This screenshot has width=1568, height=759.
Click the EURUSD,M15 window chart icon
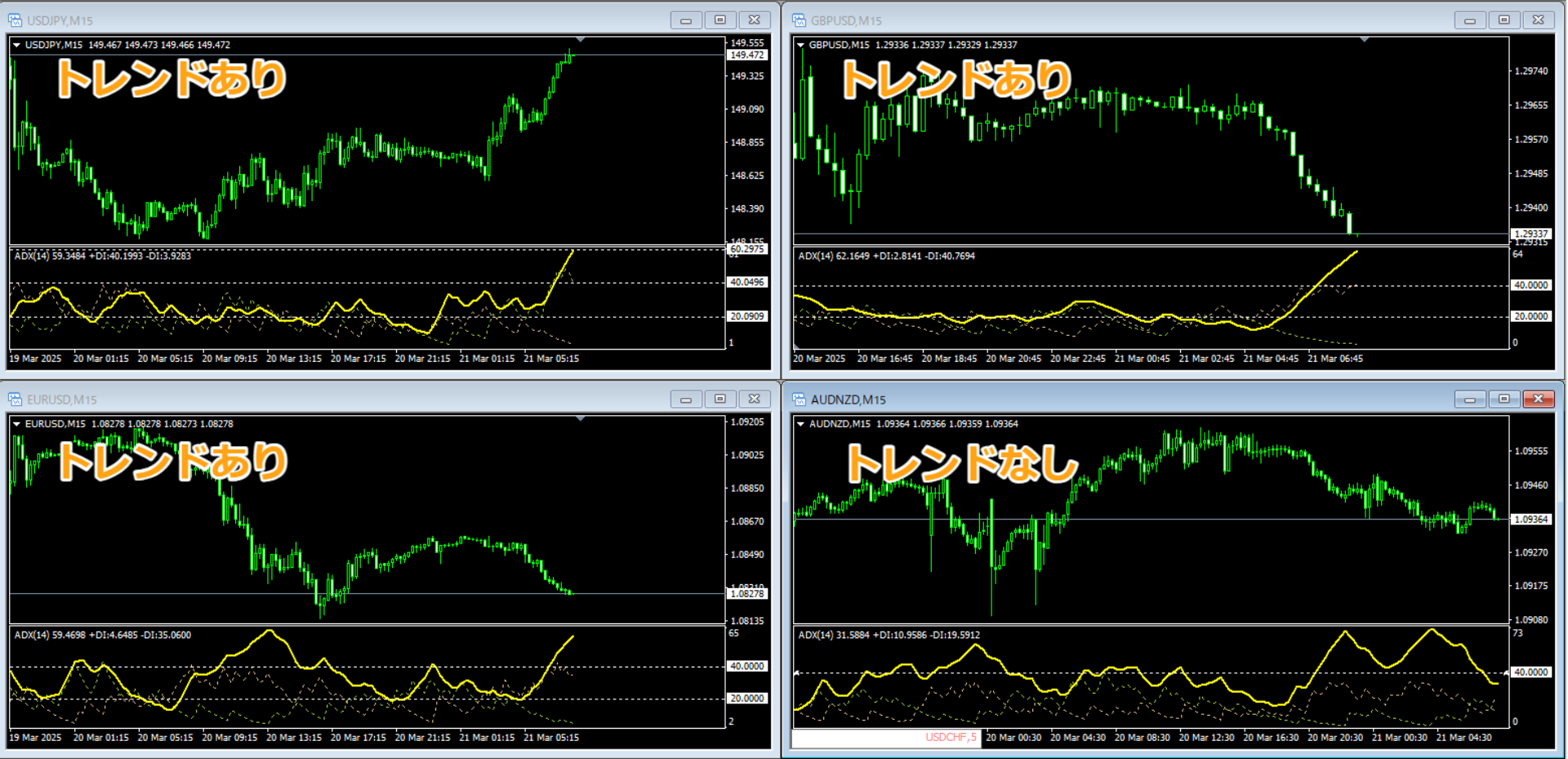click(x=15, y=400)
